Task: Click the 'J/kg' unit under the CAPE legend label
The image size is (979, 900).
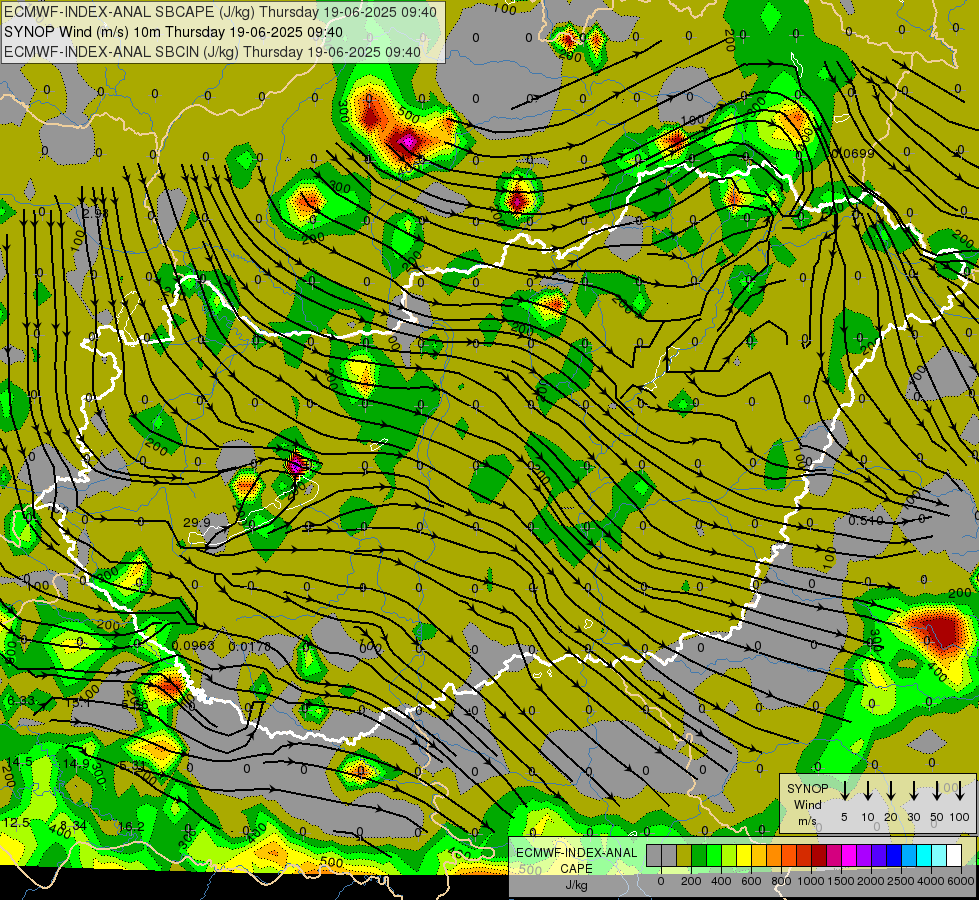Action: pos(576,886)
